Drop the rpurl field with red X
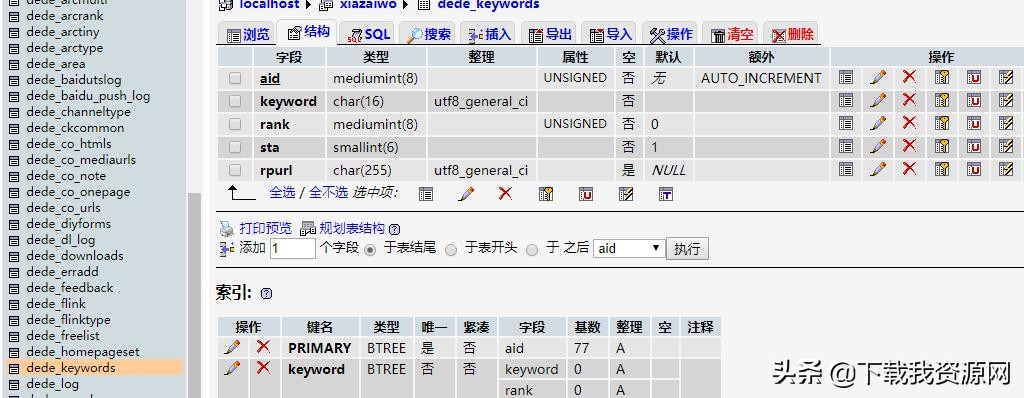Viewport: 1024px width, 398px height. point(909,170)
